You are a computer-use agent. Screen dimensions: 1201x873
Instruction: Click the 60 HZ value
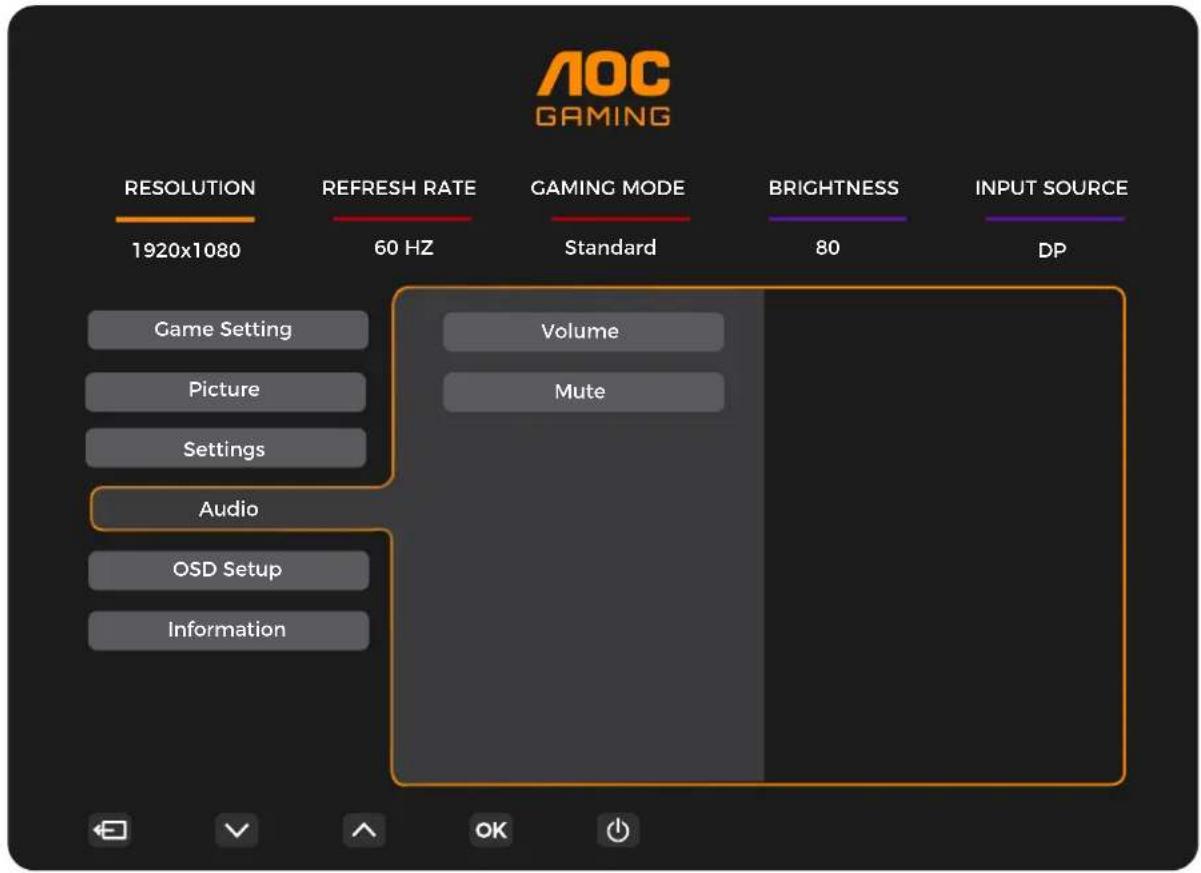coord(404,247)
